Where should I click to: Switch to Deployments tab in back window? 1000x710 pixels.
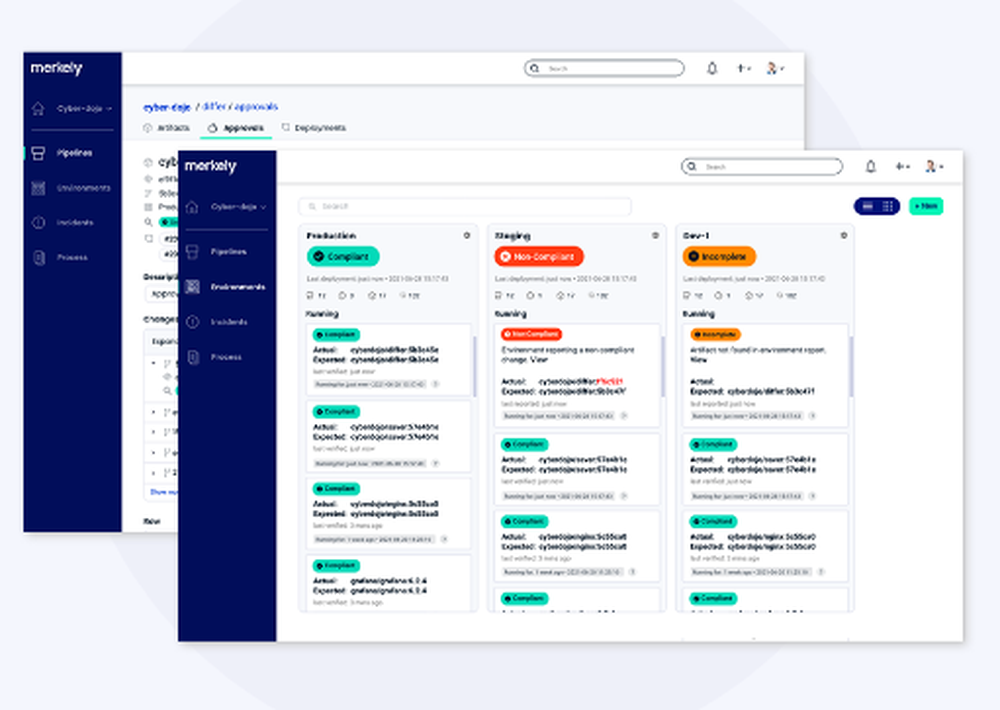pyautogui.click(x=314, y=128)
